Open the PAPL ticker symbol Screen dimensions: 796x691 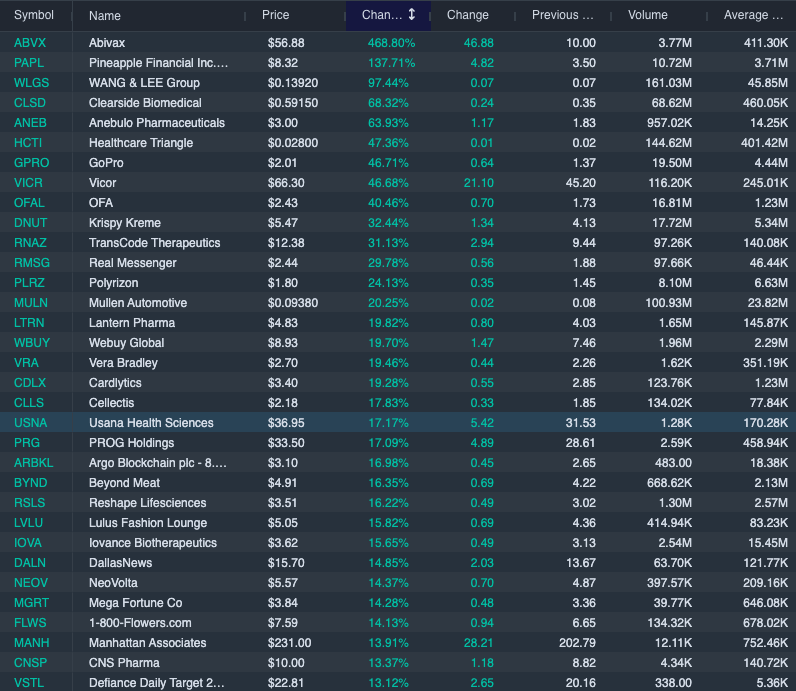(29, 63)
